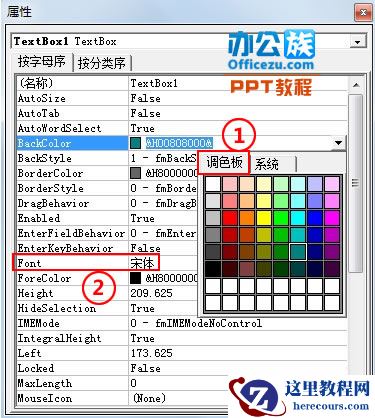Pick the bright orange palette swatch
The height and width of the screenshot is (418, 375).
[x=247, y=218]
